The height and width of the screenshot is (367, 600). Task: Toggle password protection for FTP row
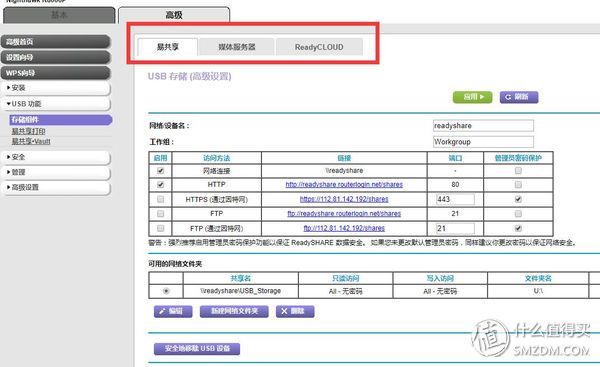pos(518,214)
